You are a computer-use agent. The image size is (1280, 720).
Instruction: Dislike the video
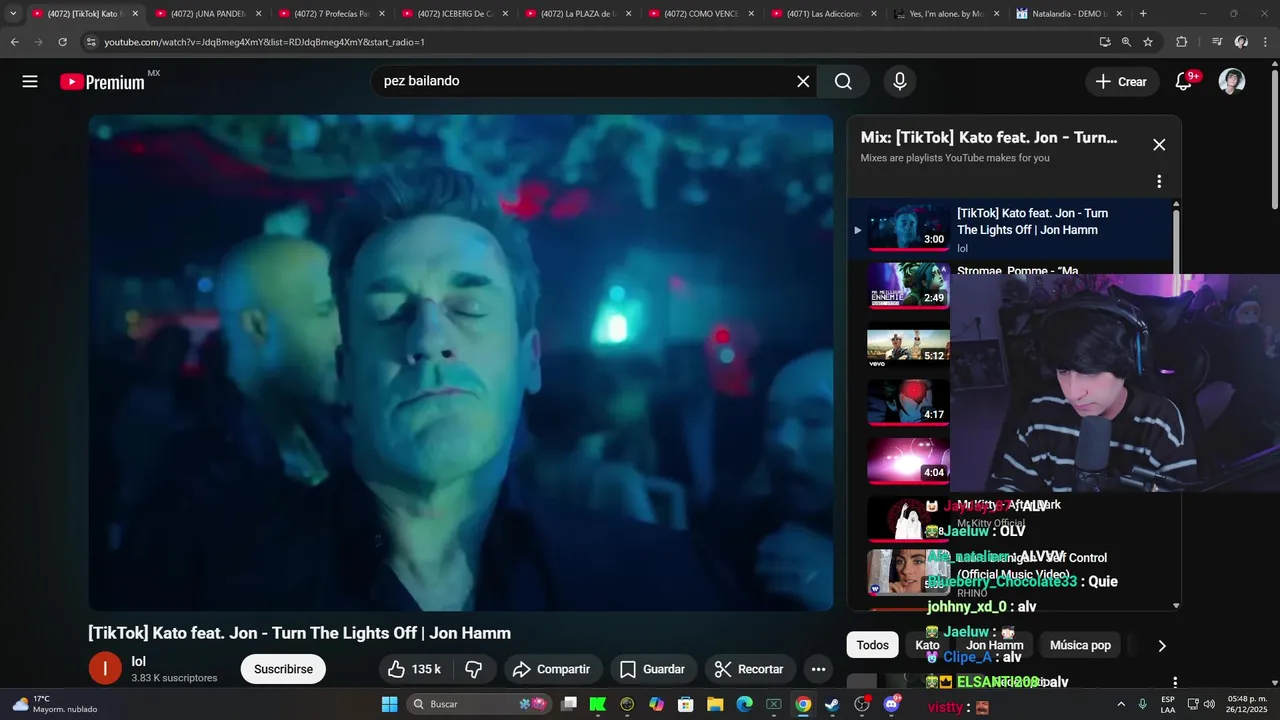[474, 669]
